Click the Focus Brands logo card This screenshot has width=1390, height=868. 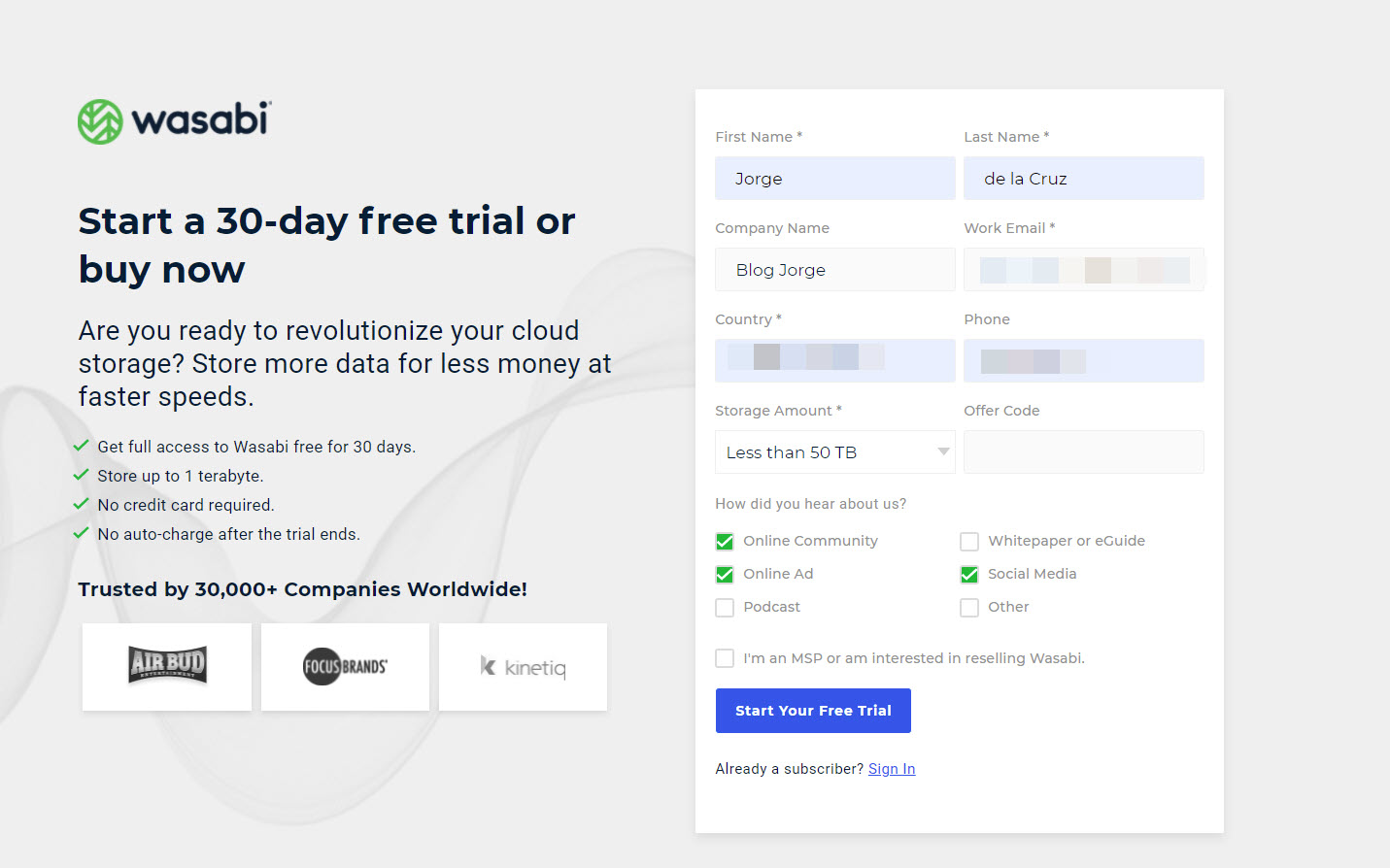(345, 667)
